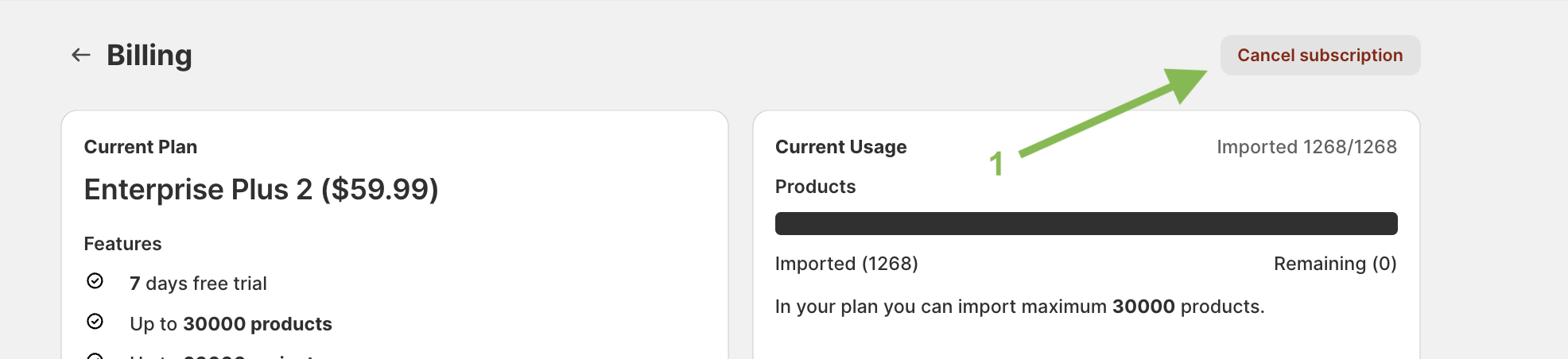This screenshot has height=359, width=1568.
Task: Click the Features subheading
Action: 123,244
